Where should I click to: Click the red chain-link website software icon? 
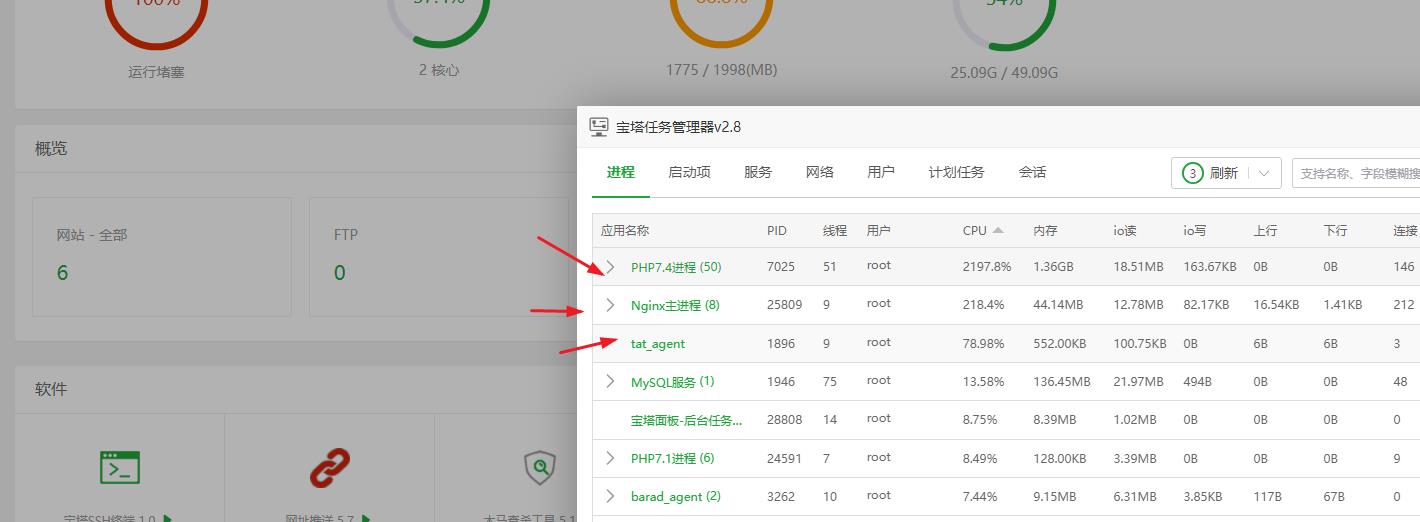330,467
